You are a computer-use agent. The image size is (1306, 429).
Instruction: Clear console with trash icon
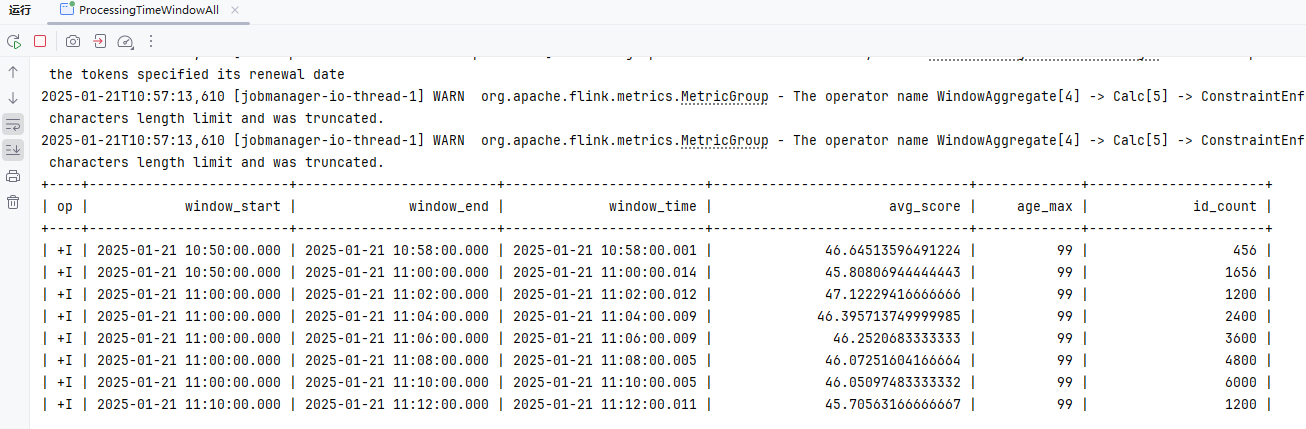(x=13, y=202)
